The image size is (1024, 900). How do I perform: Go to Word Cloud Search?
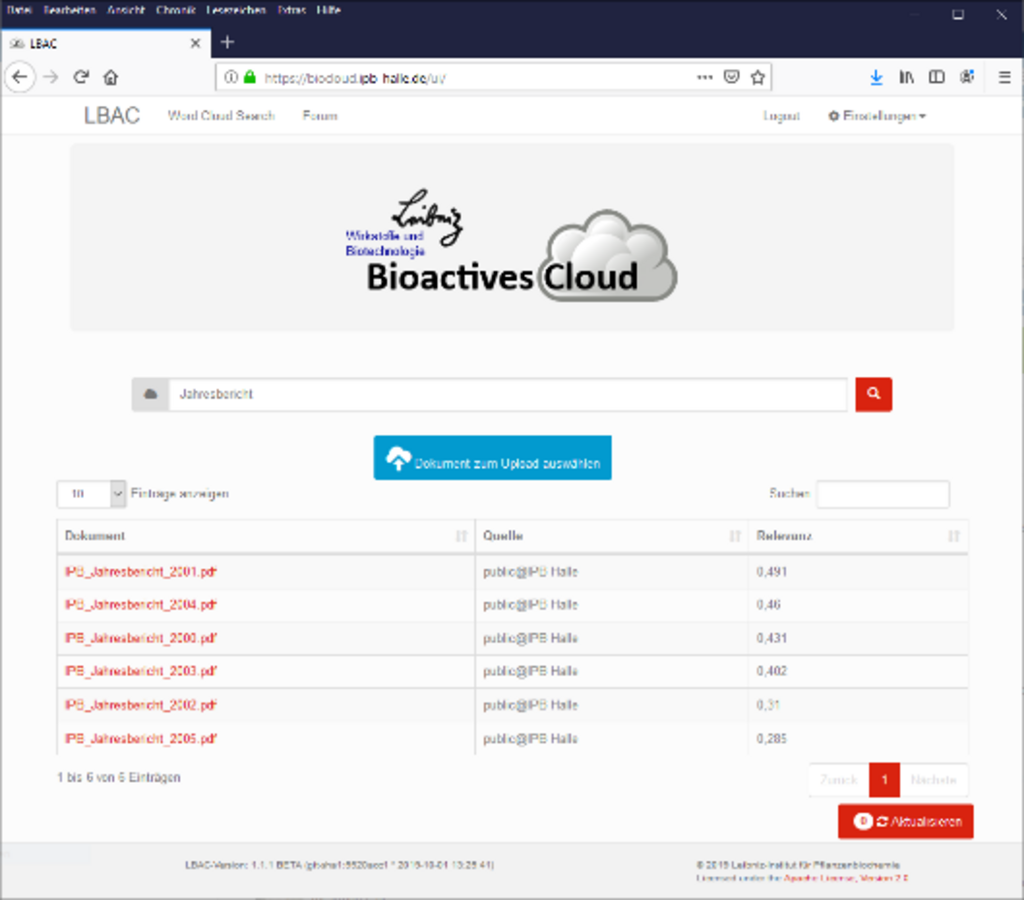point(221,116)
